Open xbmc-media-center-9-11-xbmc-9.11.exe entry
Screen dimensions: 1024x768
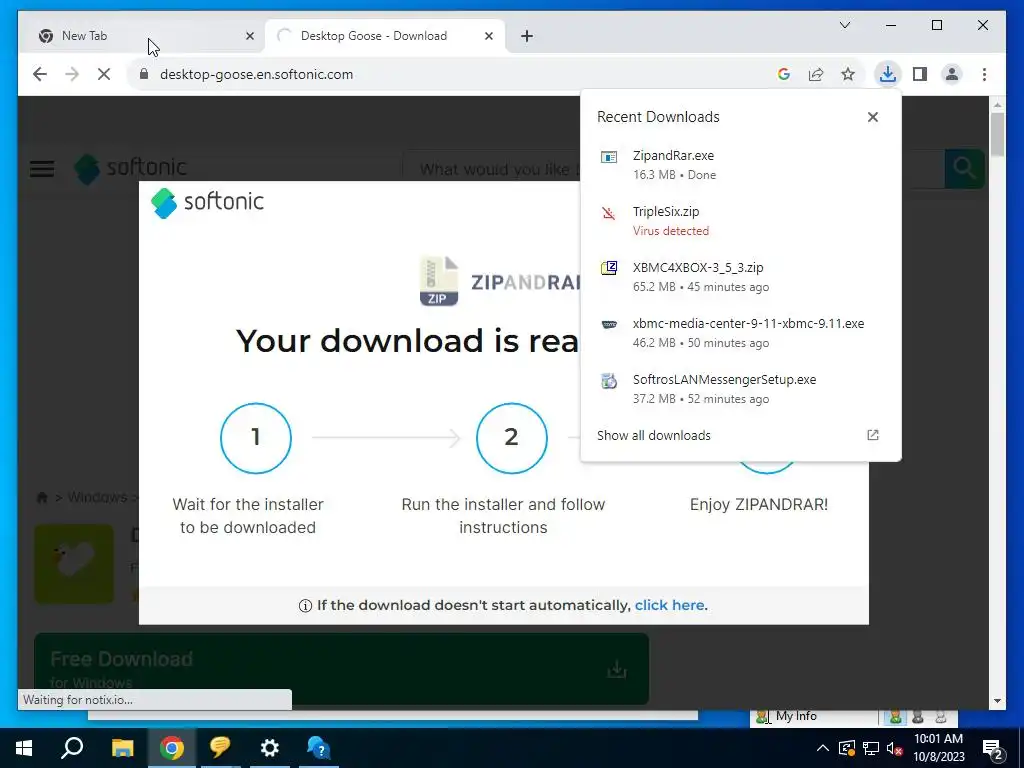tap(741, 333)
